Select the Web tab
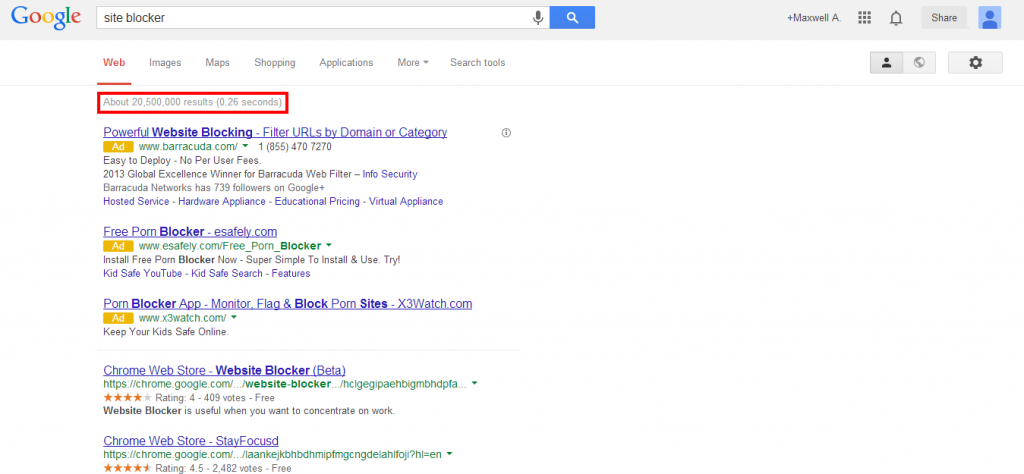This screenshot has width=1024, height=474. 114,63
